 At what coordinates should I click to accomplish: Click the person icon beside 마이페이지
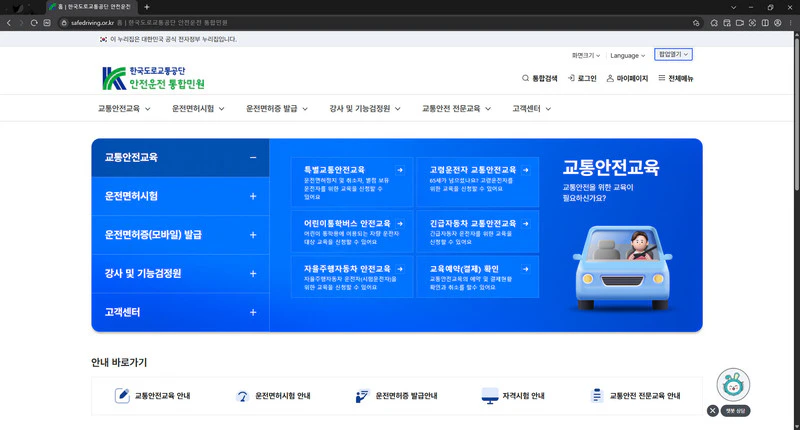(x=610, y=78)
